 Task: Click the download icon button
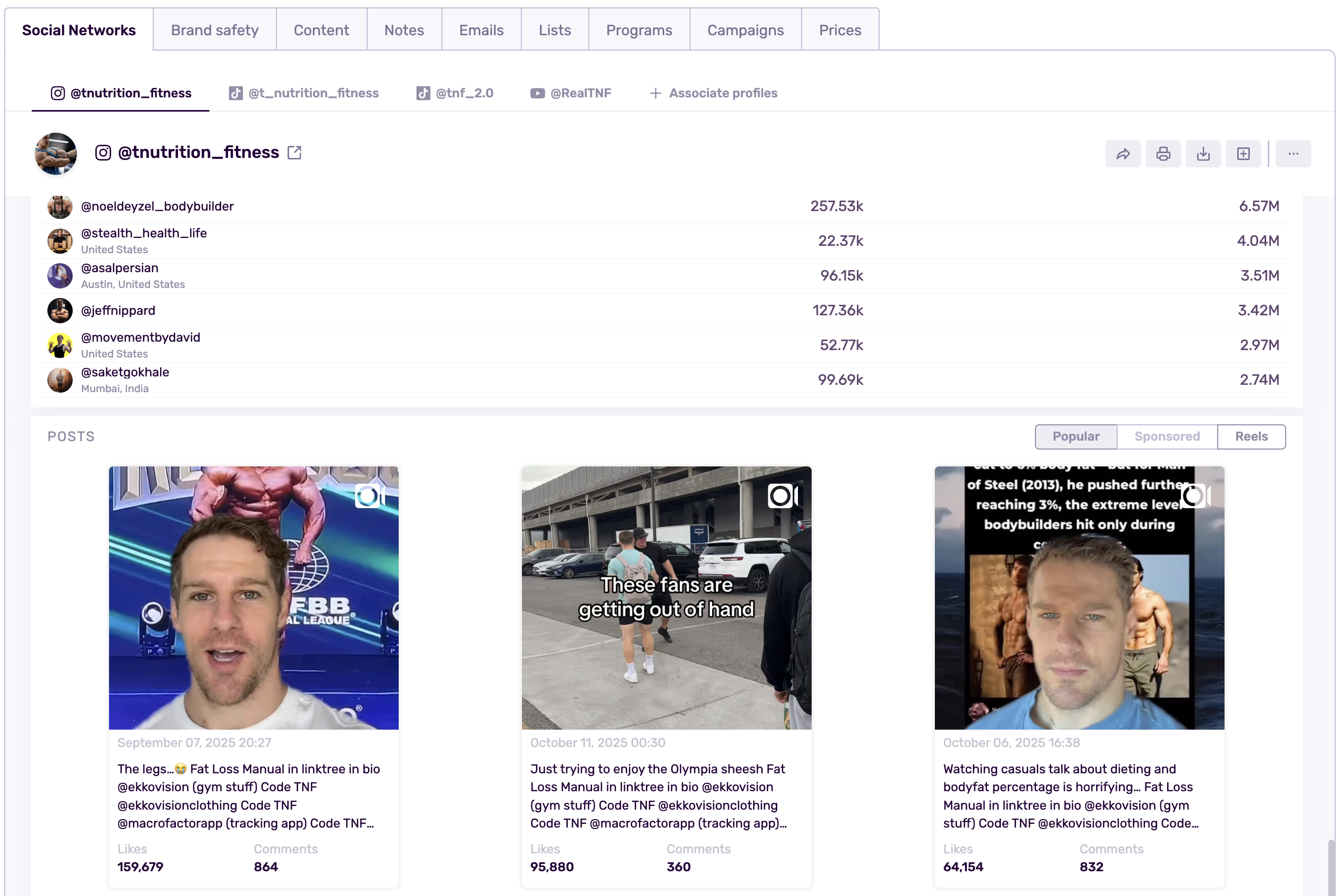(1202, 154)
